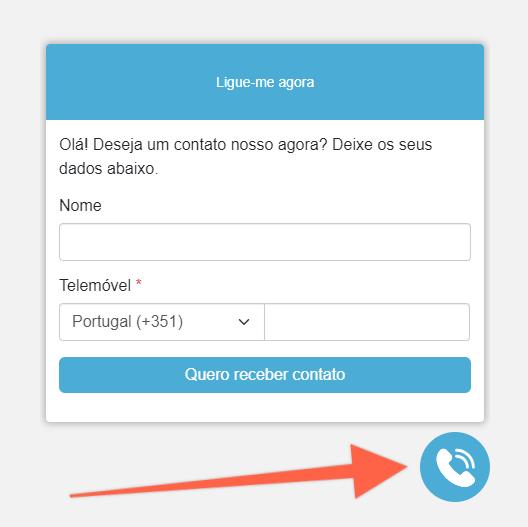This screenshot has width=528, height=527.
Task: Click the red arrow pointing at the phone
Action: point(239,471)
